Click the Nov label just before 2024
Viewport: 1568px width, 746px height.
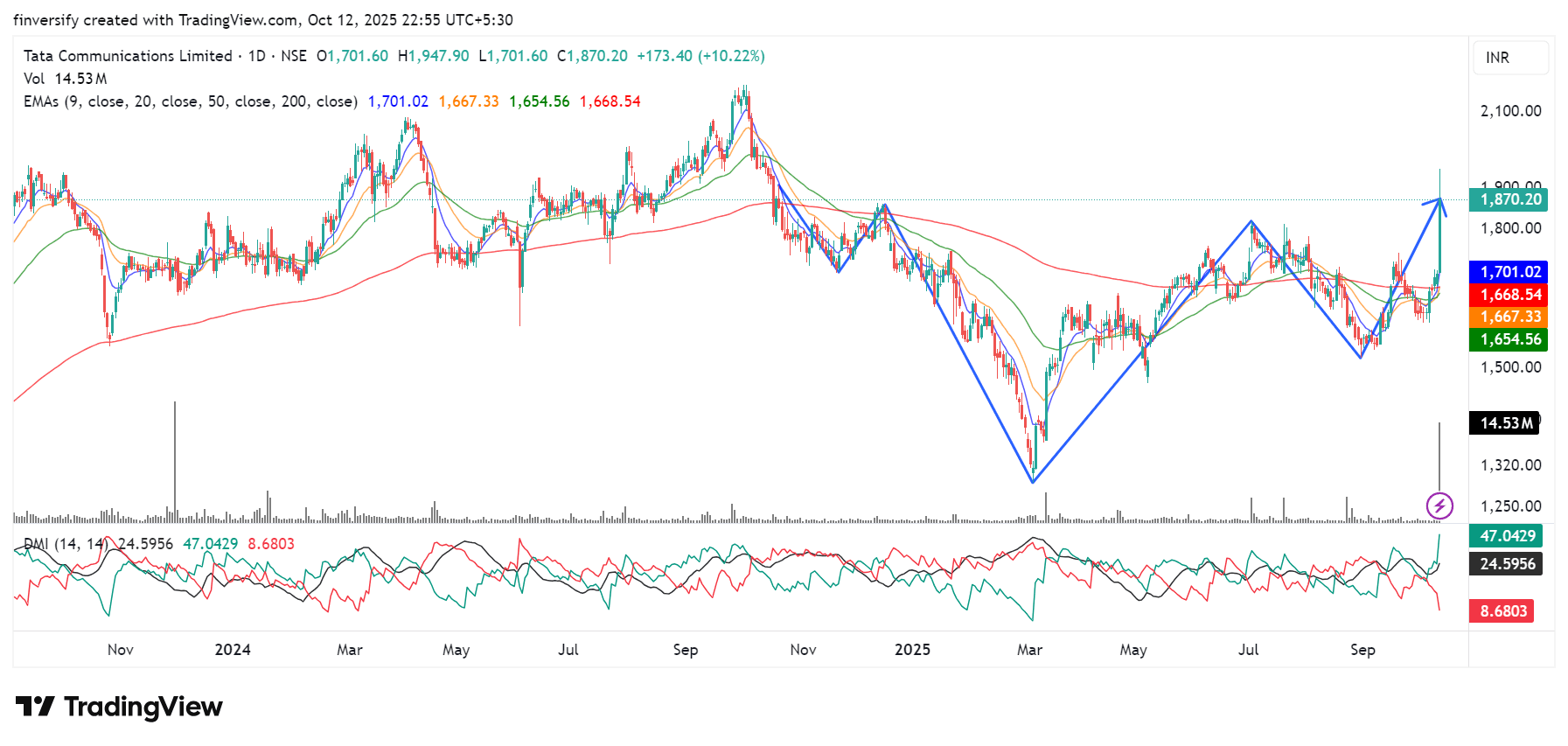121,650
